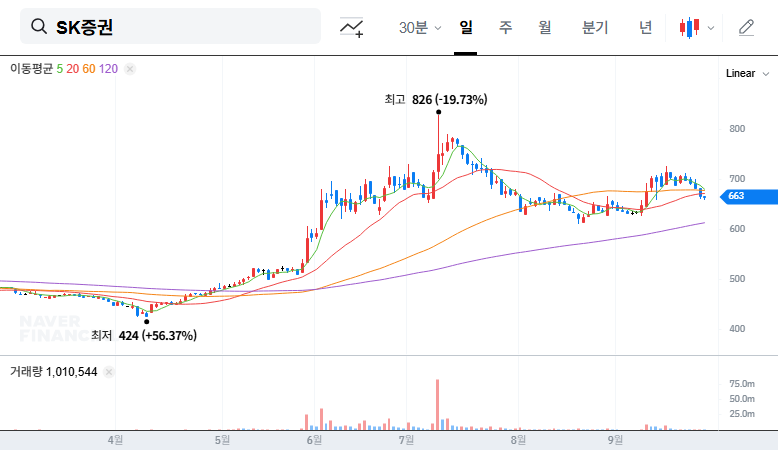Click the 5월 date axis label
This screenshot has width=778, height=450.
[222, 440]
